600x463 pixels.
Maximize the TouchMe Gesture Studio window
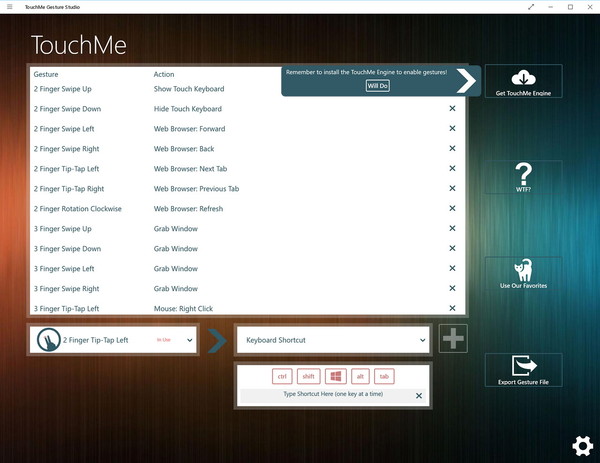click(x=570, y=7)
